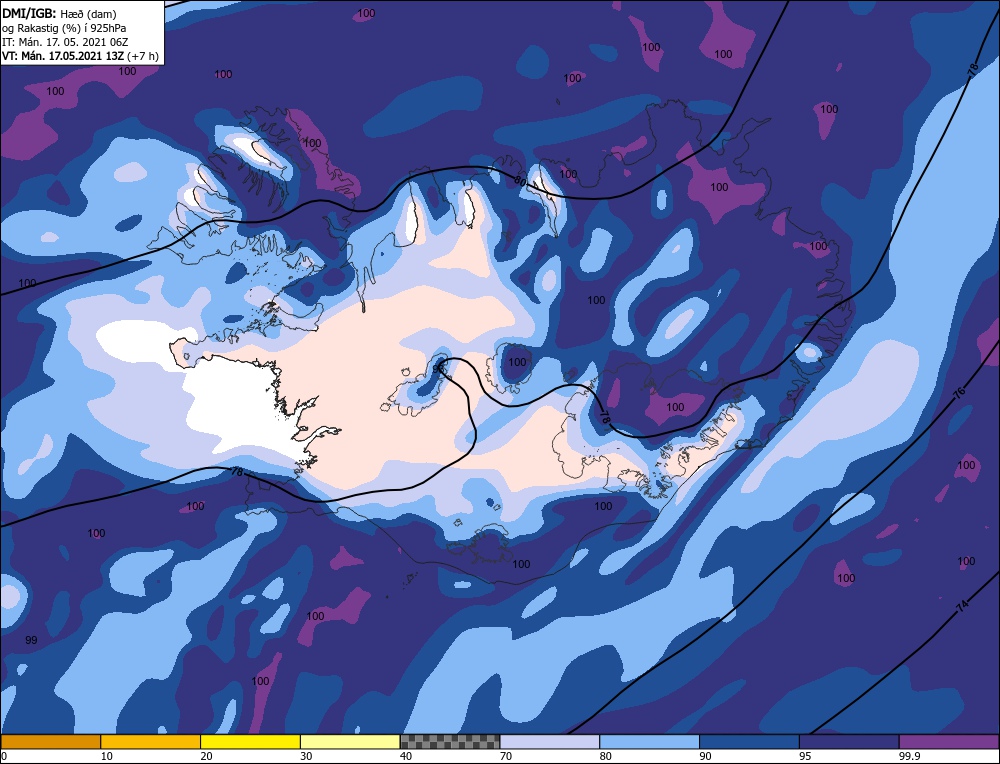Click the initial time 'IT: Mán. 17. 05. 2021 06Z'
The width and height of the screenshot is (1000, 764).
tap(65, 42)
